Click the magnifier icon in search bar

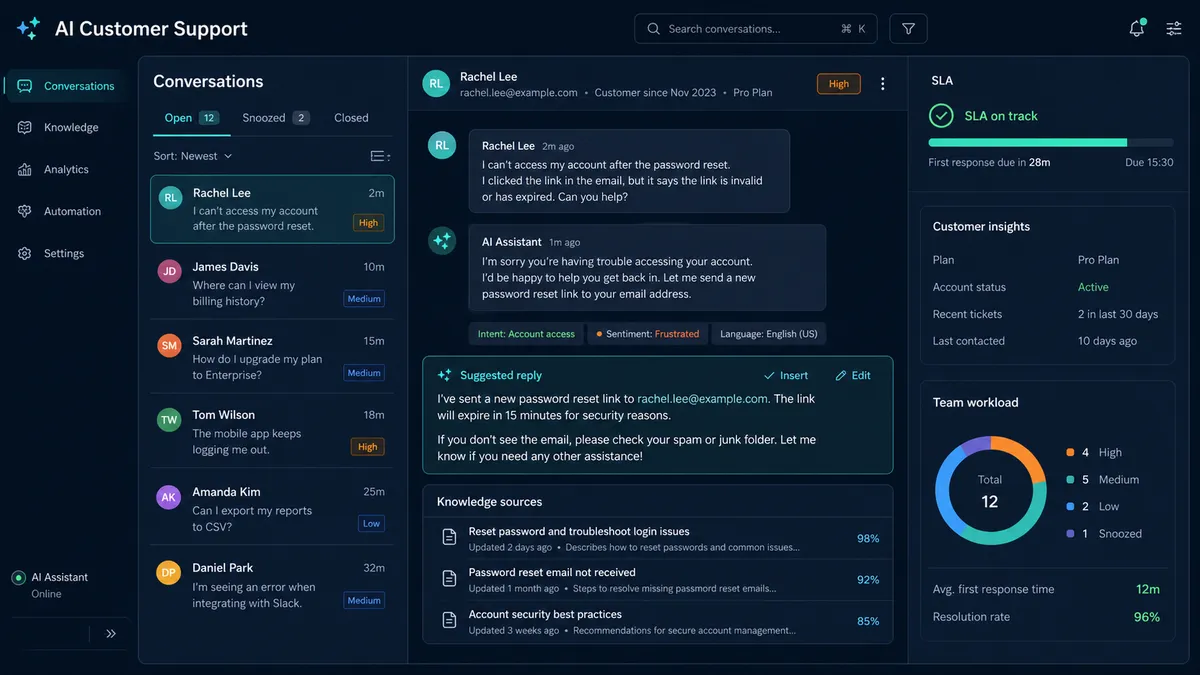653,29
